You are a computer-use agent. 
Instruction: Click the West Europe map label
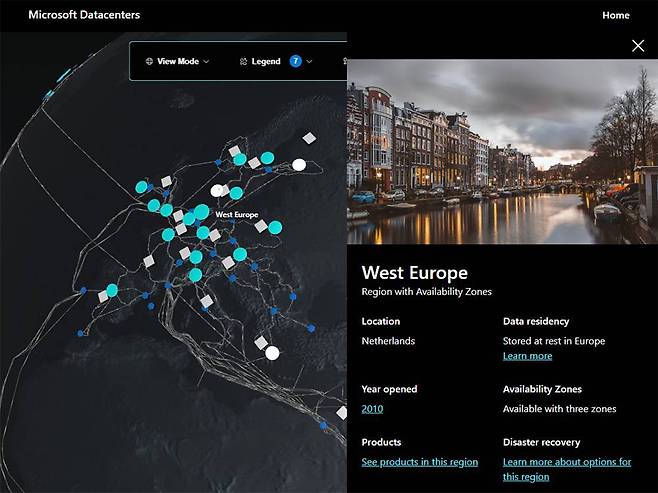[x=237, y=215]
